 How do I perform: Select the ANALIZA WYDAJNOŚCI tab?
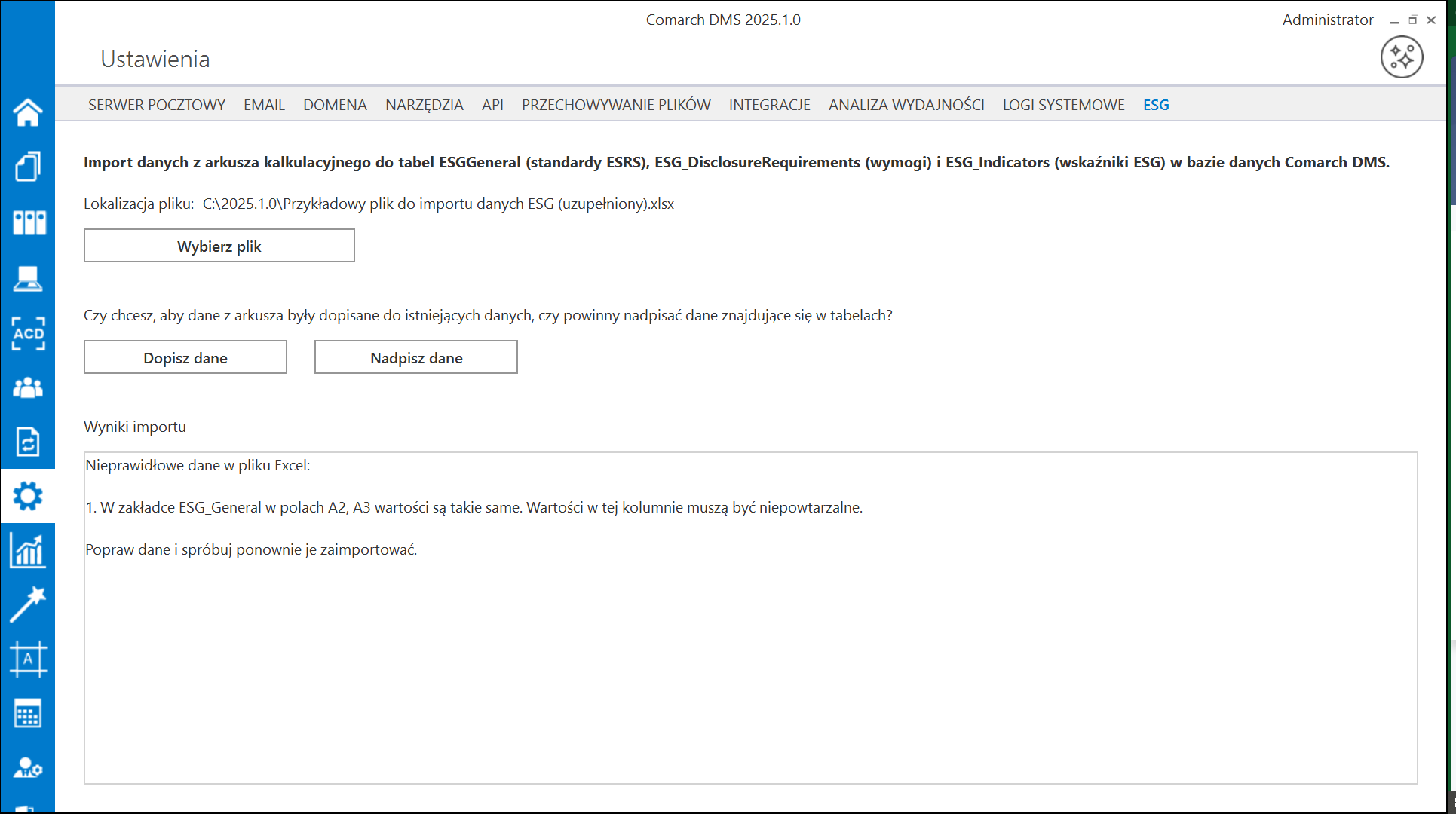[906, 105]
